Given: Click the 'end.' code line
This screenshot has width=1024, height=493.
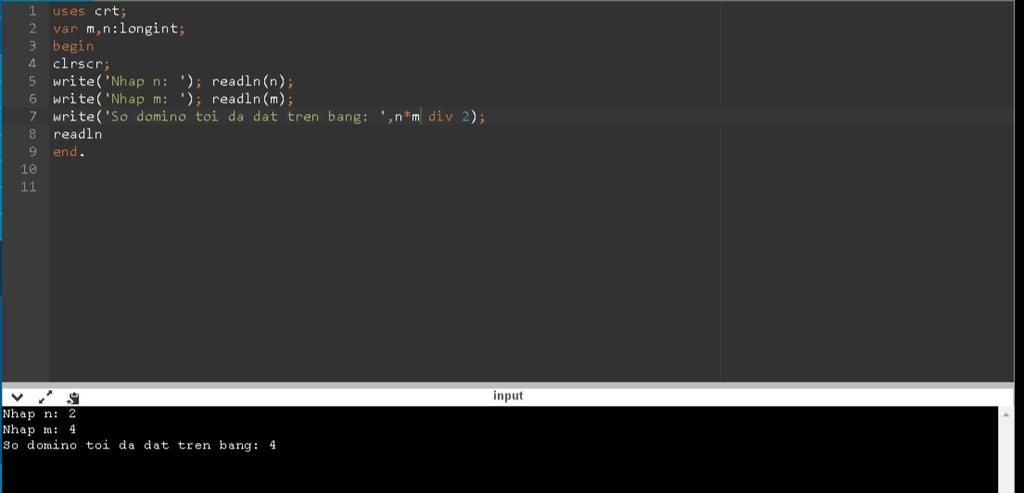Looking at the screenshot, I should click(69, 152).
